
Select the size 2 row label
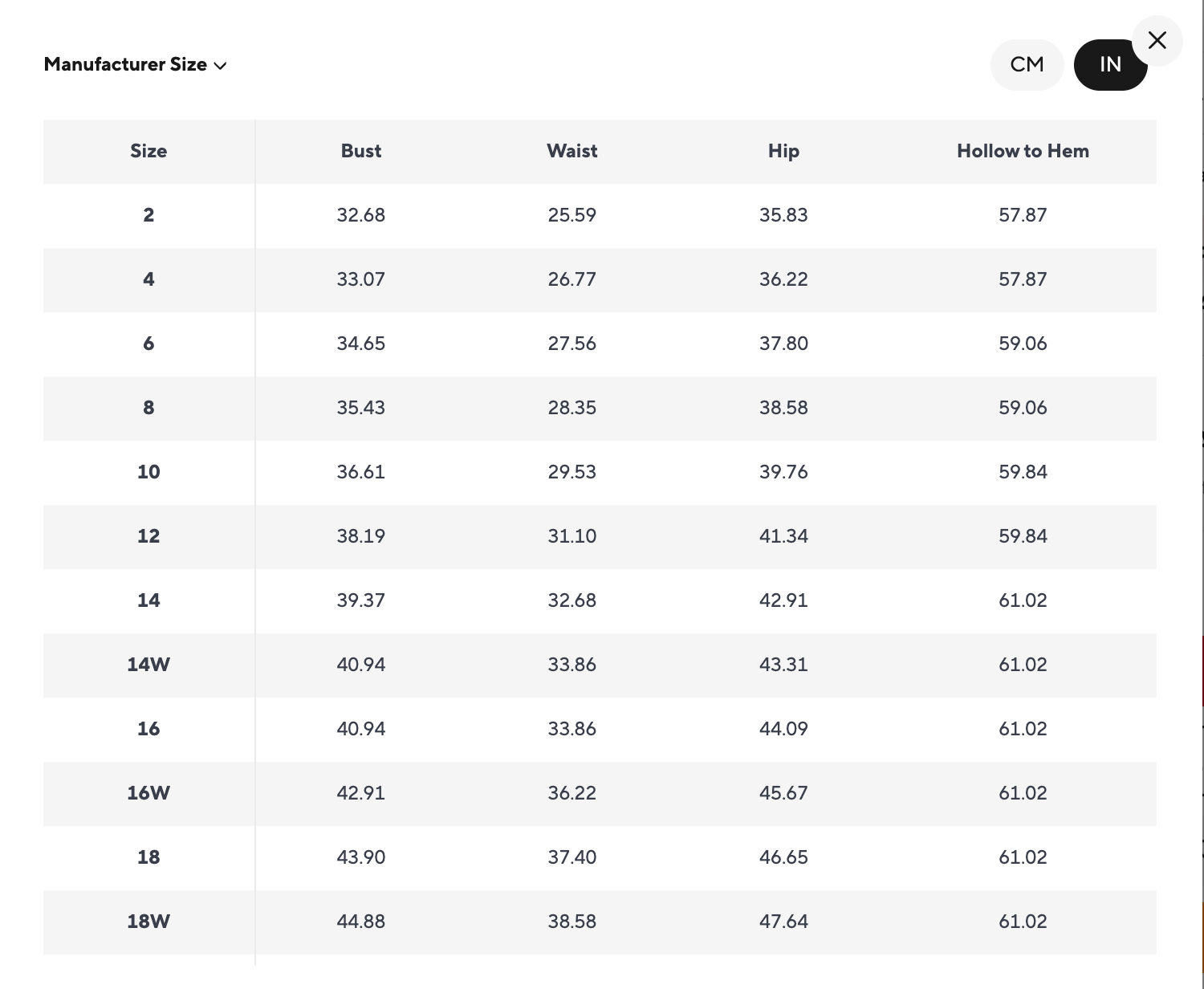[148, 215]
